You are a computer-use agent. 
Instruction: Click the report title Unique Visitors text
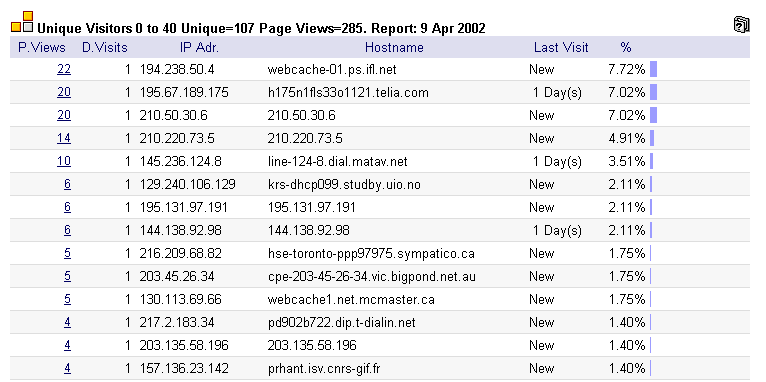pos(261,28)
